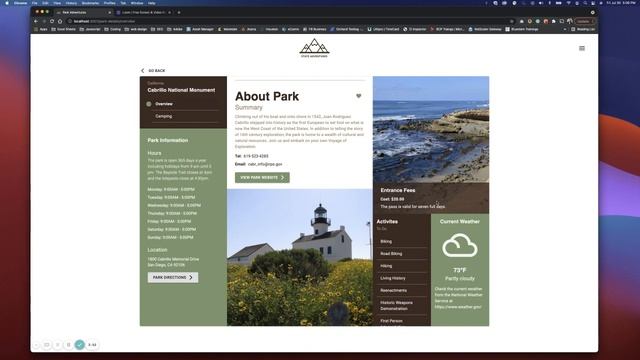Click the Cabrillo National Monument title

pyautogui.click(x=181, y=90)
